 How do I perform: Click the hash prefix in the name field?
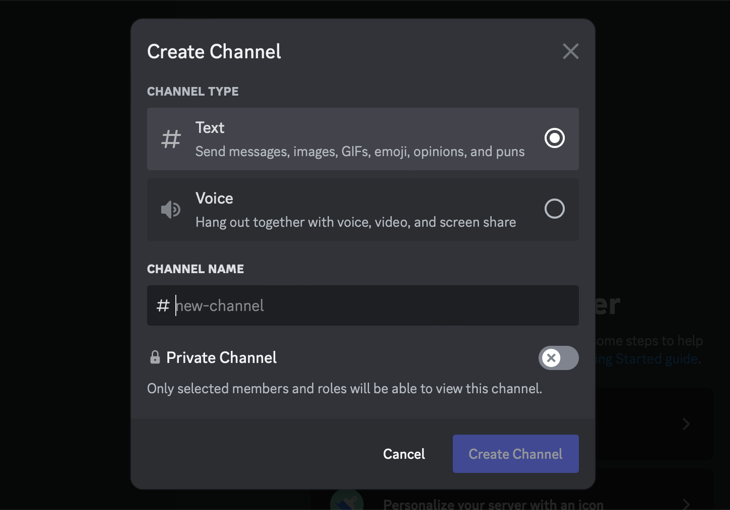pos(163,305)
